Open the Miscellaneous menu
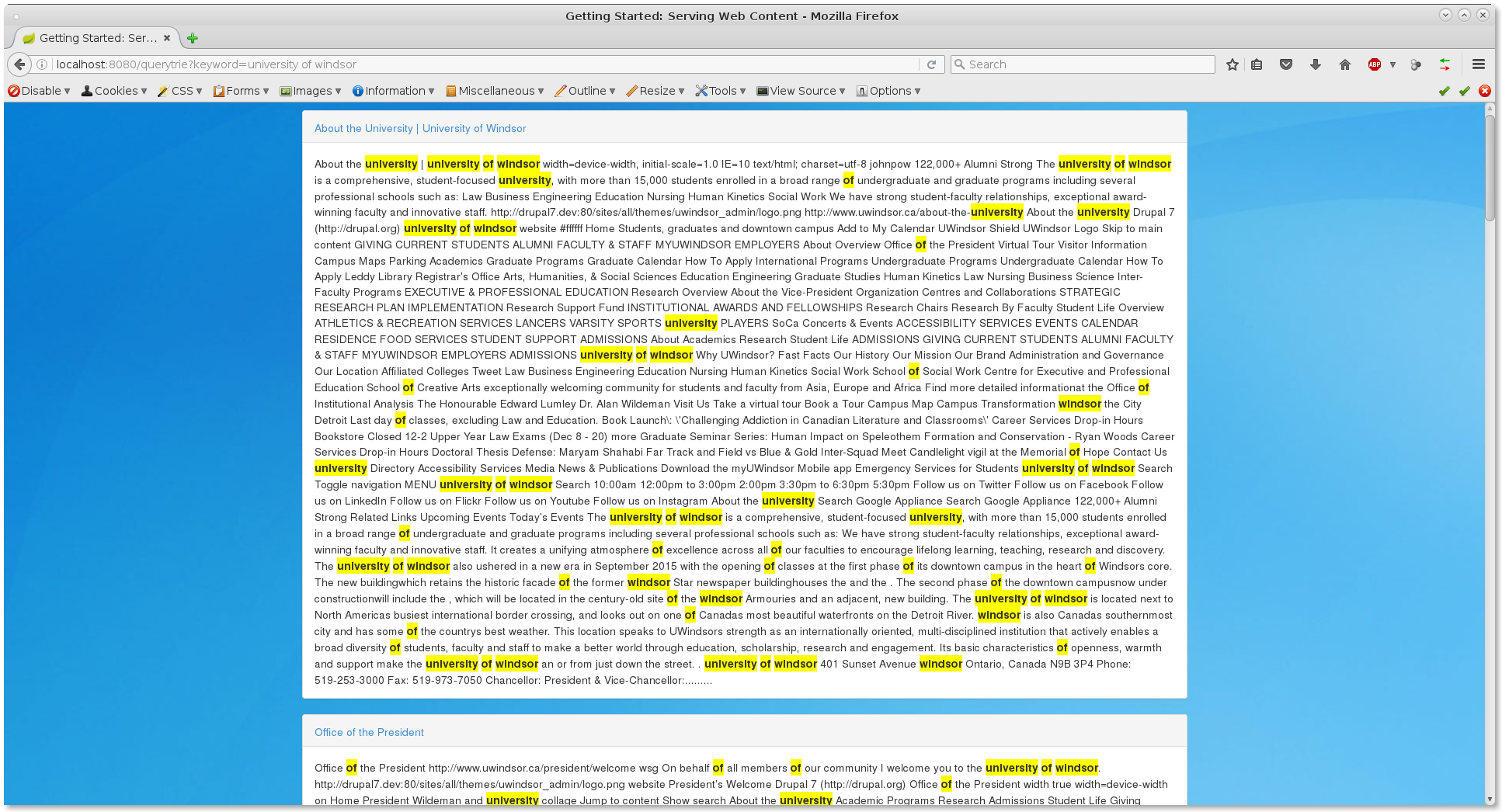1502x812 pixels. 495,91
